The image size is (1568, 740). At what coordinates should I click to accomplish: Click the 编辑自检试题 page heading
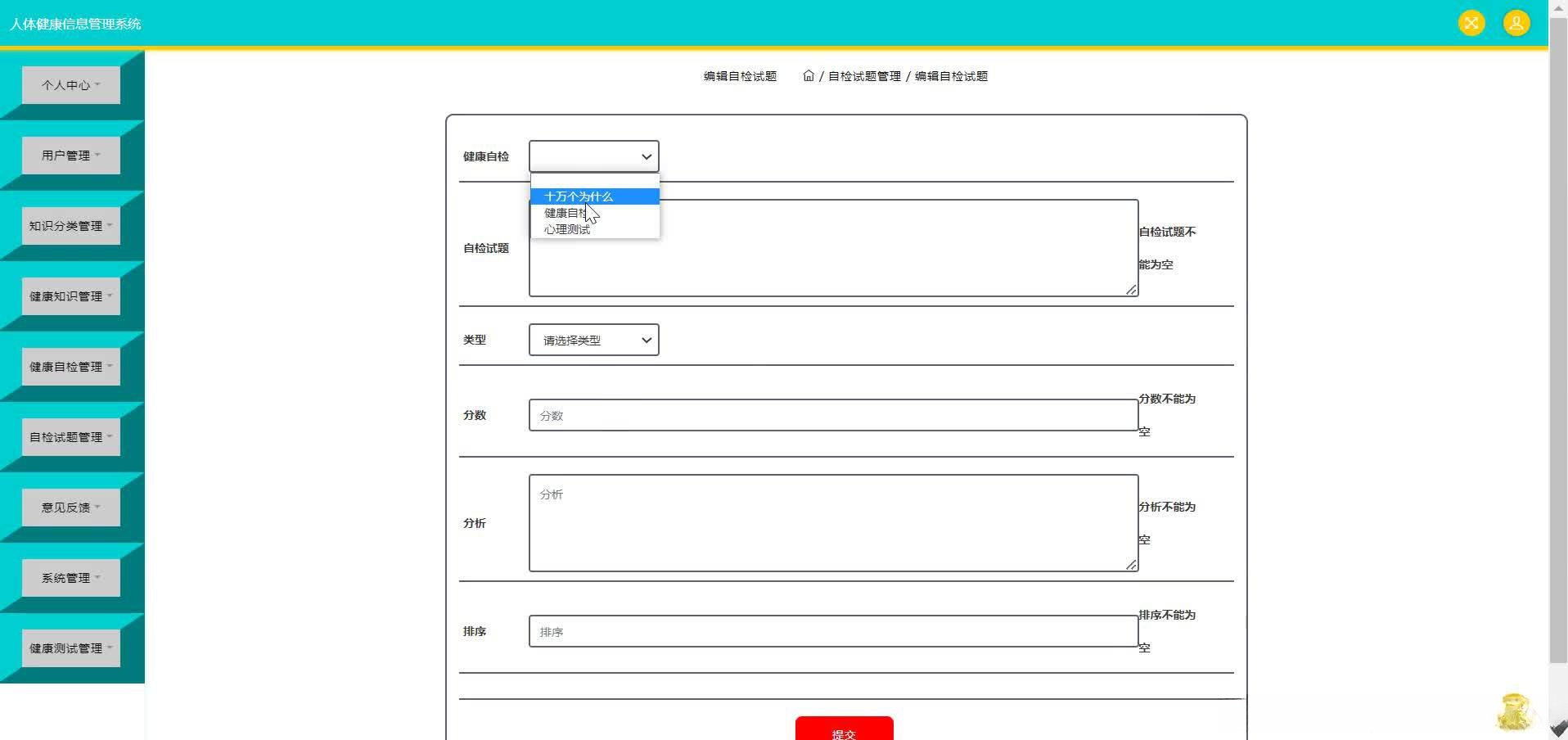pos(740,76)
